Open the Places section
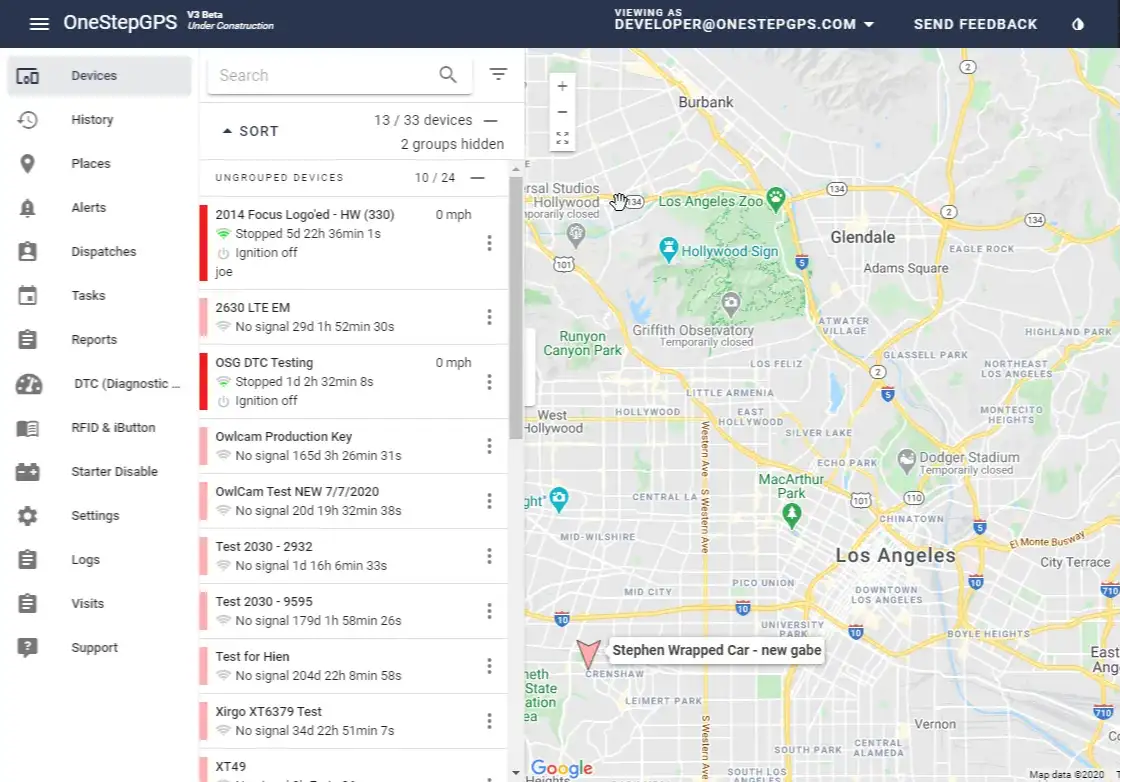 (91, 163)
